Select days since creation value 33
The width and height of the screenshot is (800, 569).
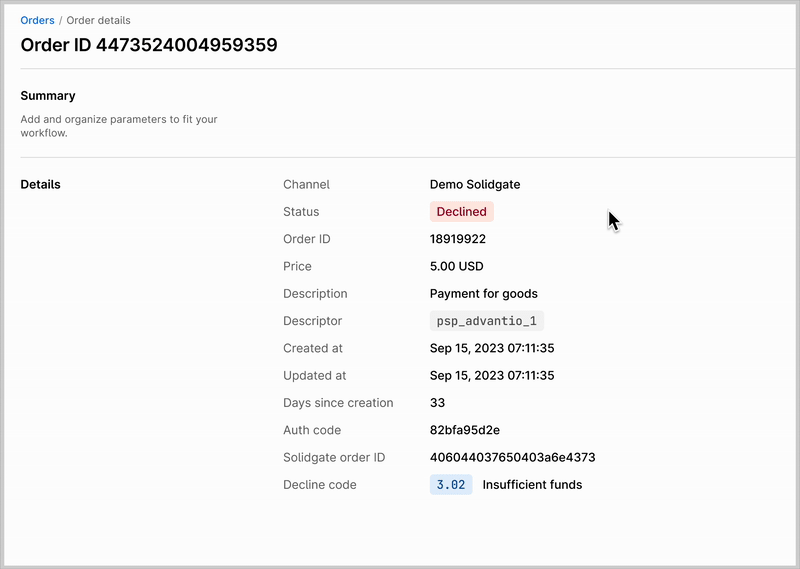437,403
